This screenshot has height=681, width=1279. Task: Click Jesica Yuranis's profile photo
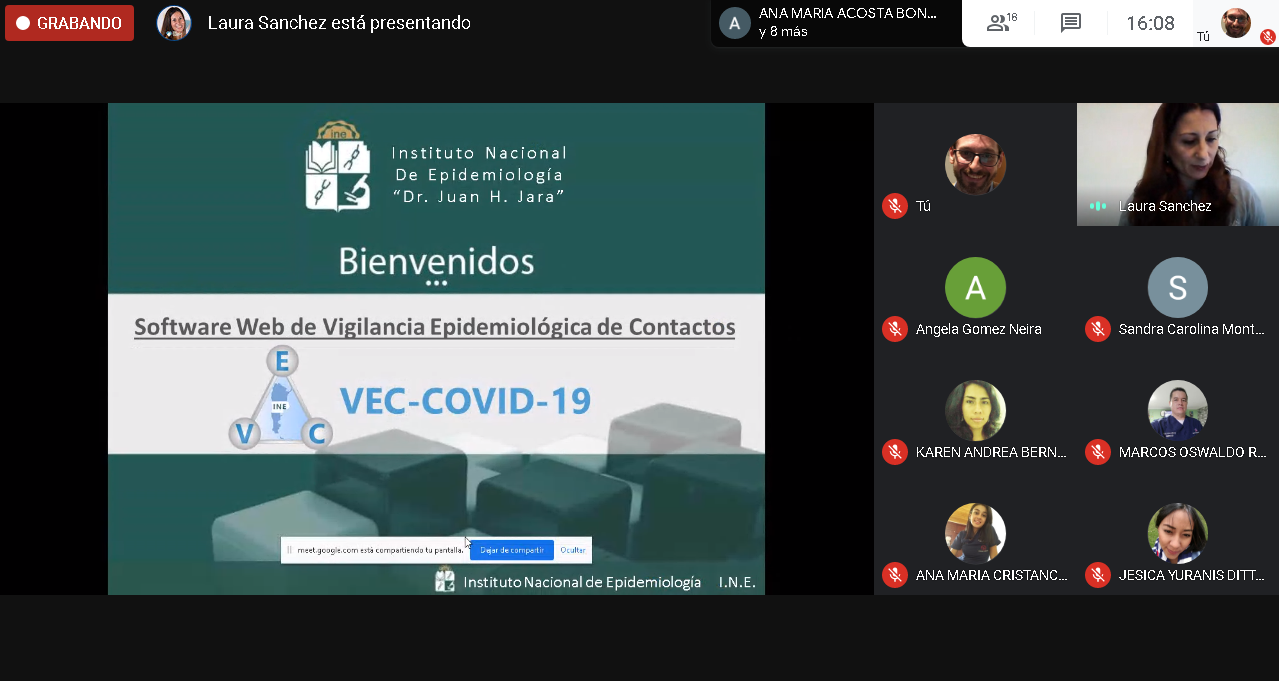tap(1177, 534)
